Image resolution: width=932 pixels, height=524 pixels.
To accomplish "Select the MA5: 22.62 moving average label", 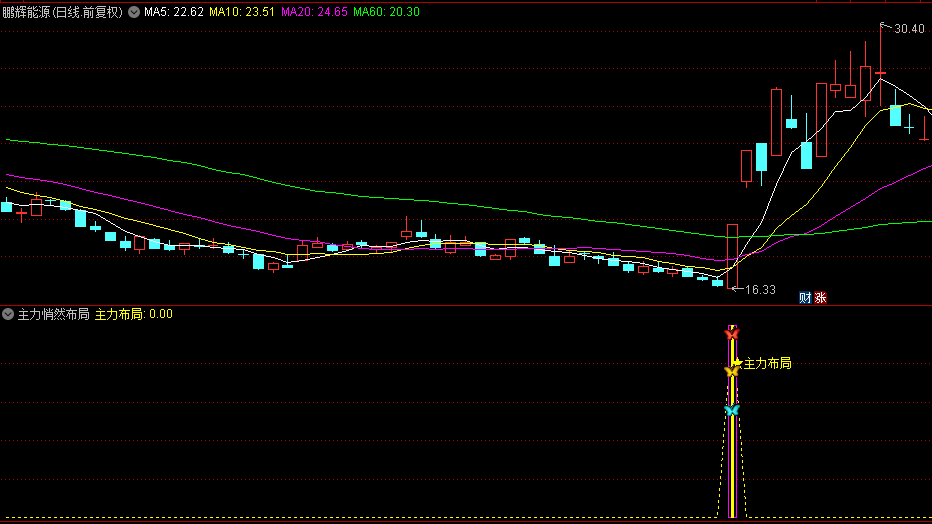I will (x=174, y=12).
